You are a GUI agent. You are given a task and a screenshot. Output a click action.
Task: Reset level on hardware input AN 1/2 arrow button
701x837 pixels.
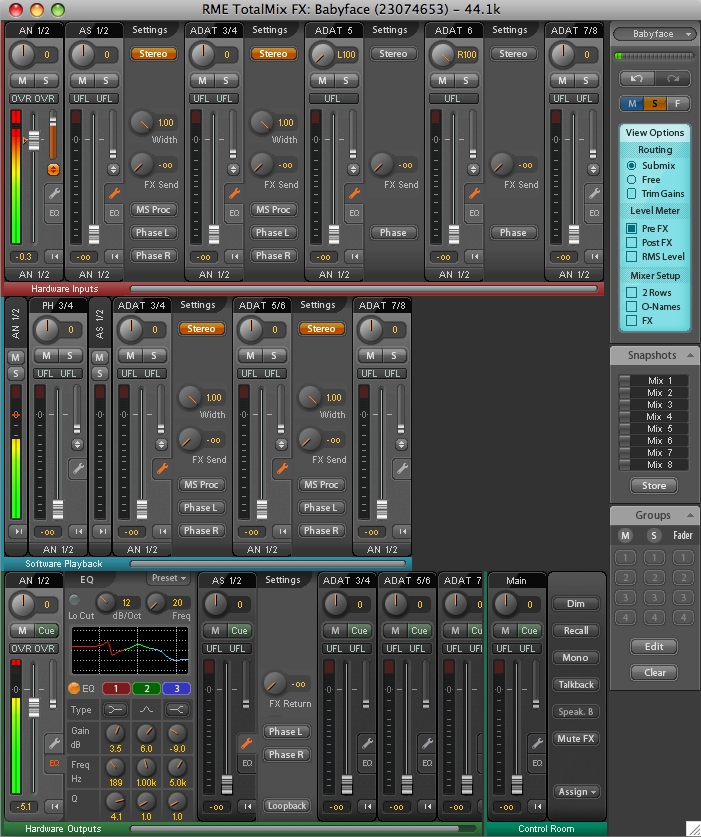tap(54, 257)
